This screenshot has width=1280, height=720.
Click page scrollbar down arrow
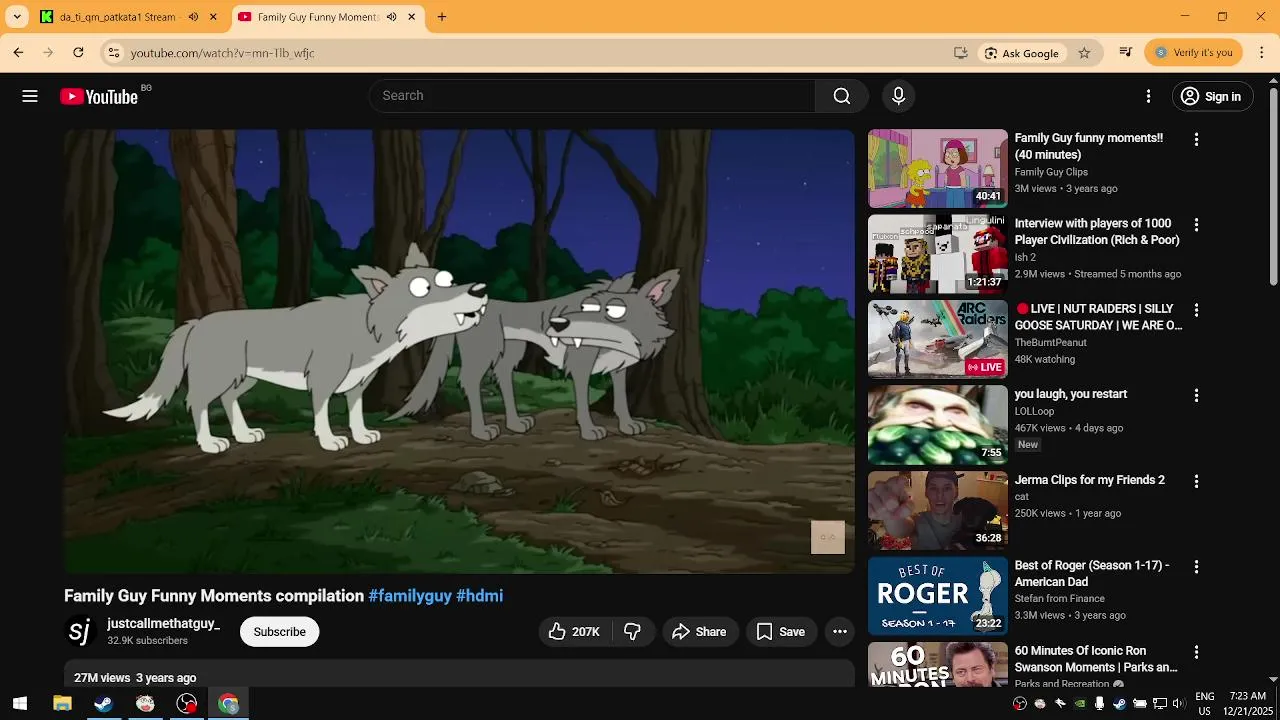coord(1273,679)
